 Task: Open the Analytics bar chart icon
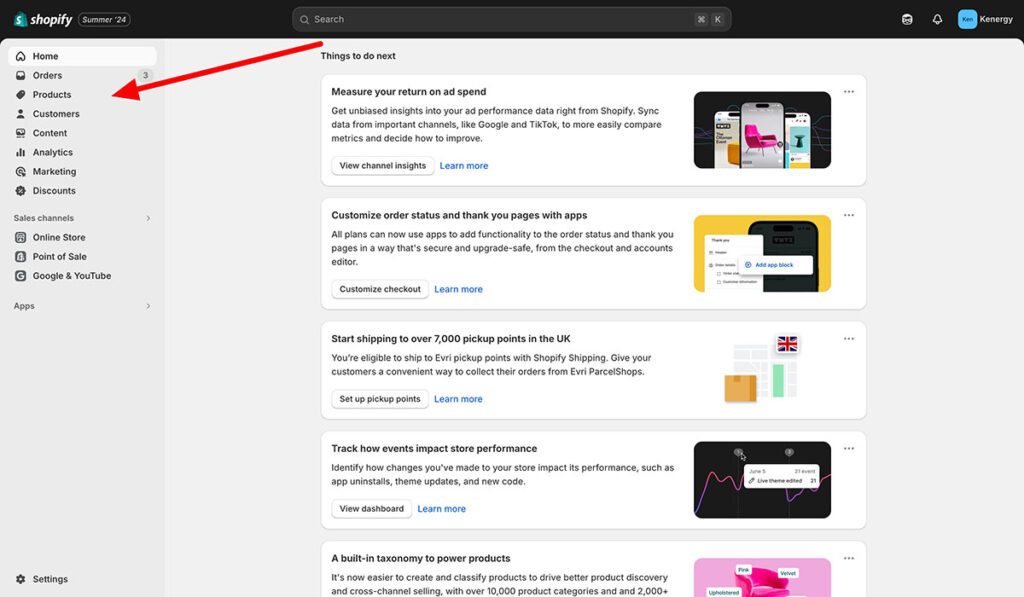21,152
